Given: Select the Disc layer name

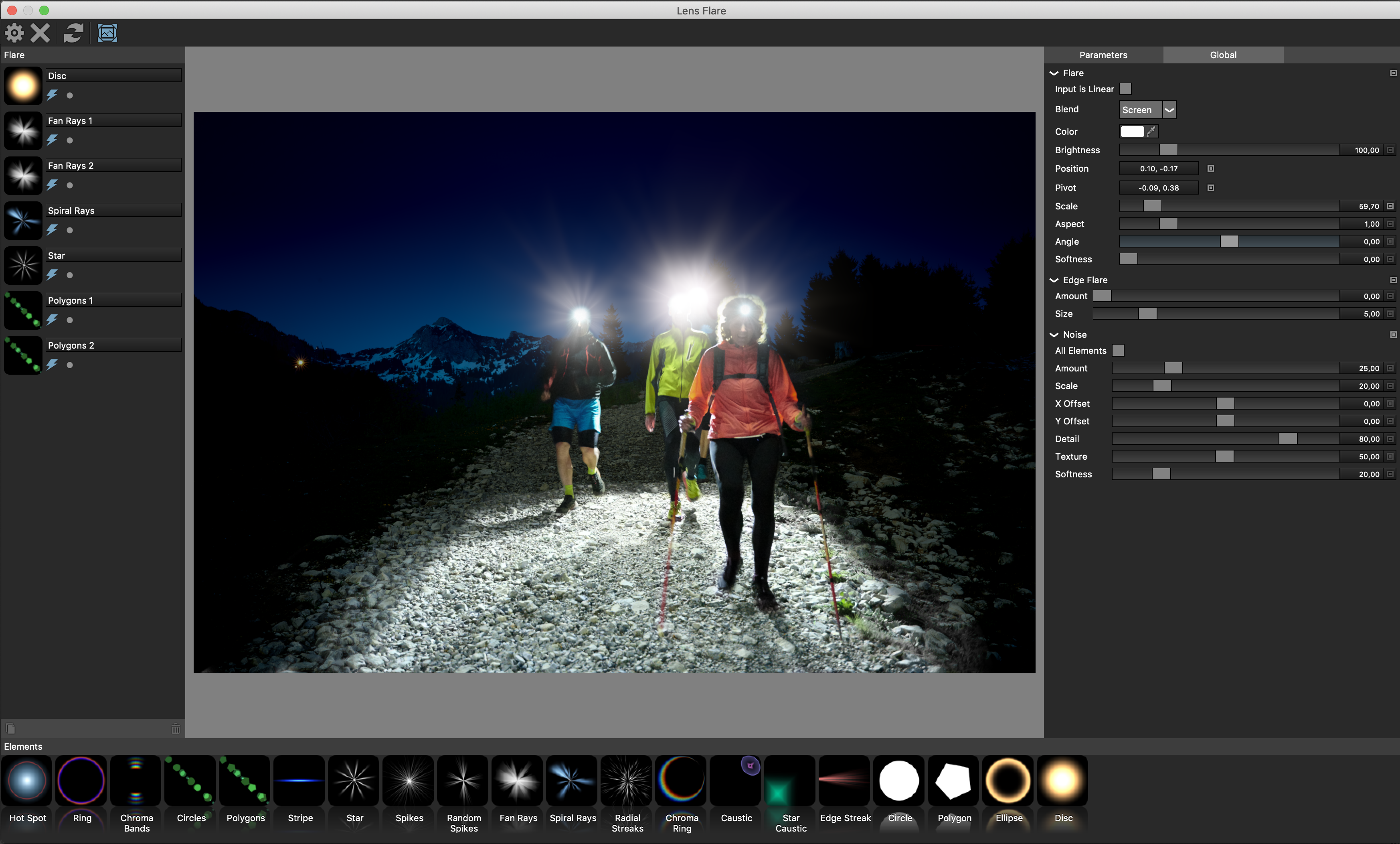Looking at the screenshot, I should tap(113, 75).
